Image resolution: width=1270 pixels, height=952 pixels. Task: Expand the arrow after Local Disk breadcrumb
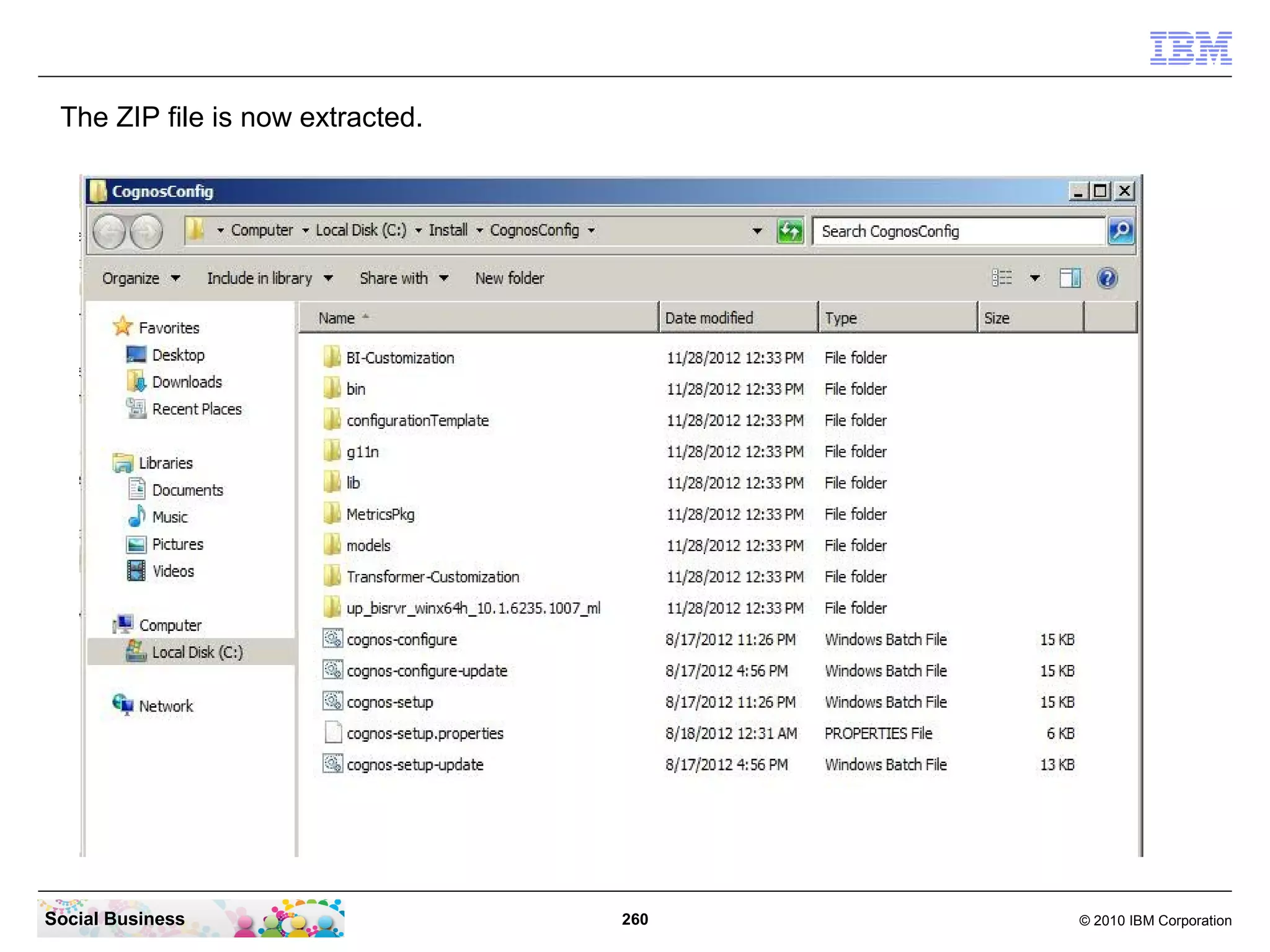pyautogui.click(x=419, y=231)
